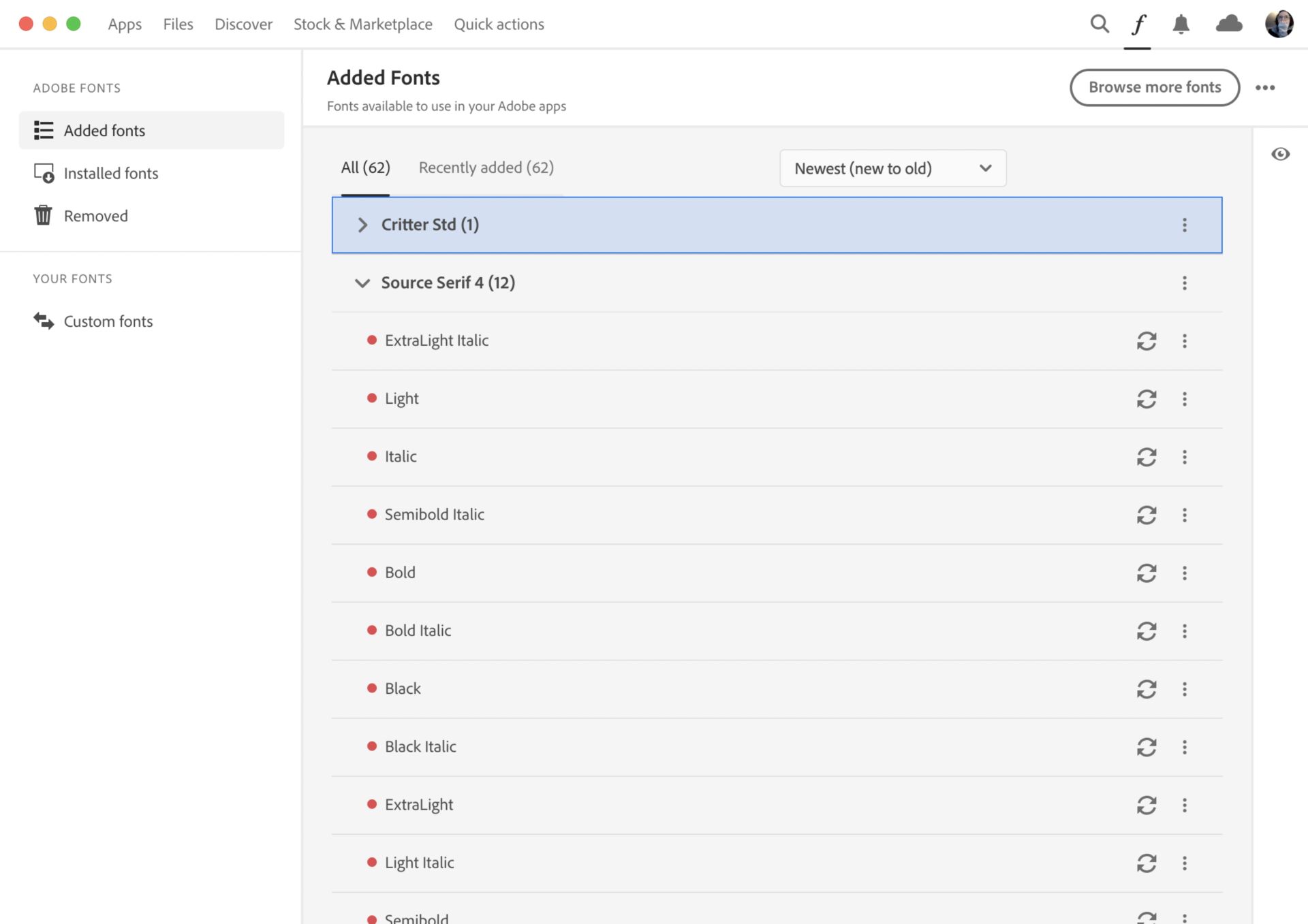Toggle the red status dot for Black Italic
The width and height of the screenshot is (1308, 924).
[371, 746]
